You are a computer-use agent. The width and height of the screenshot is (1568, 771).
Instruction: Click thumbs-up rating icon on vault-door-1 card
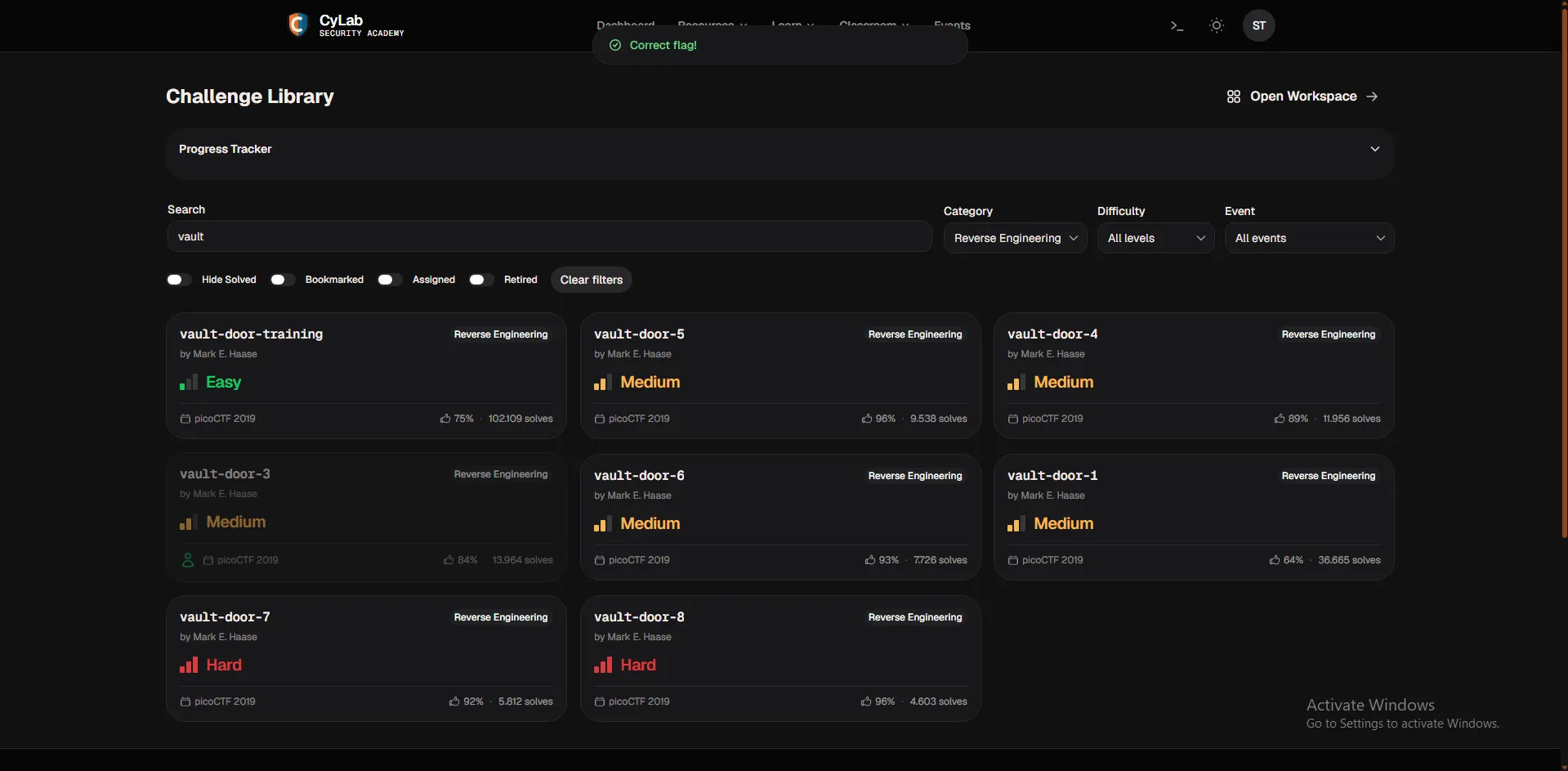tap(1275, 560)
